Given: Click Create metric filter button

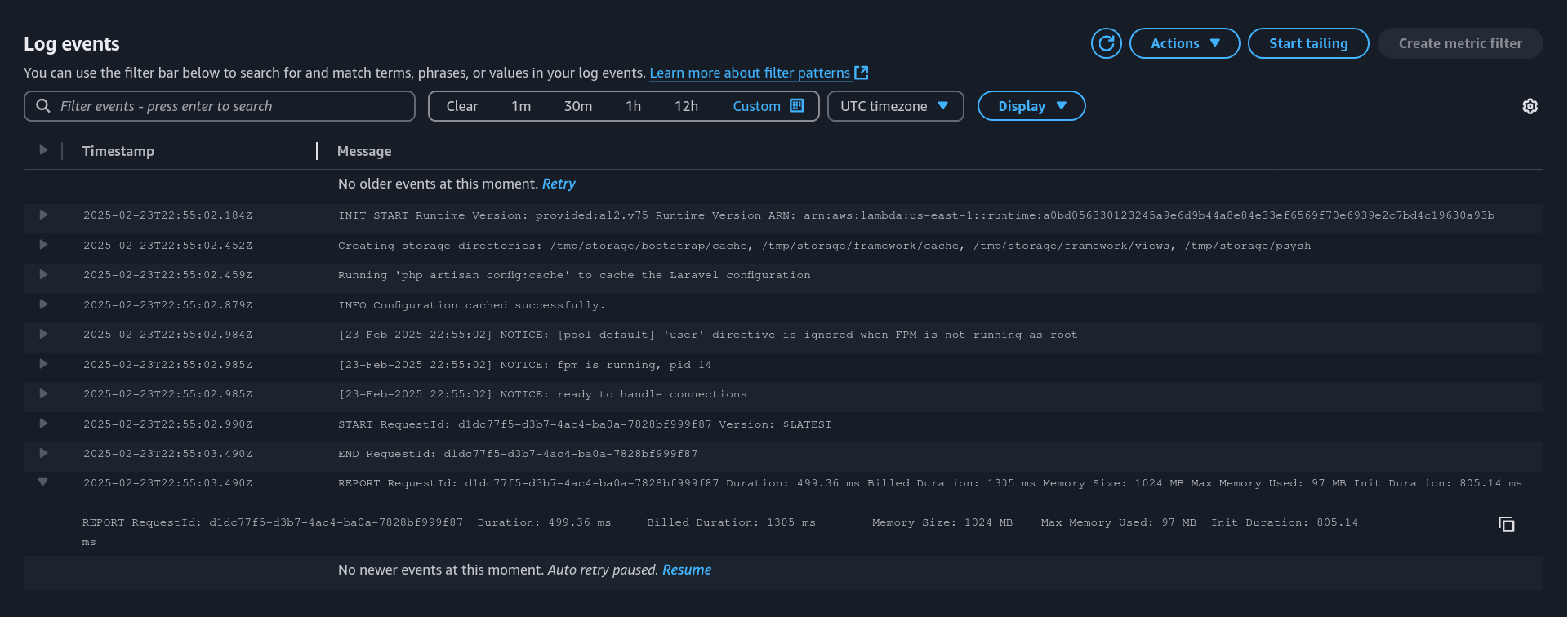Looking at the screenshot, I should pyautogui.click(x=1460, y=43).
